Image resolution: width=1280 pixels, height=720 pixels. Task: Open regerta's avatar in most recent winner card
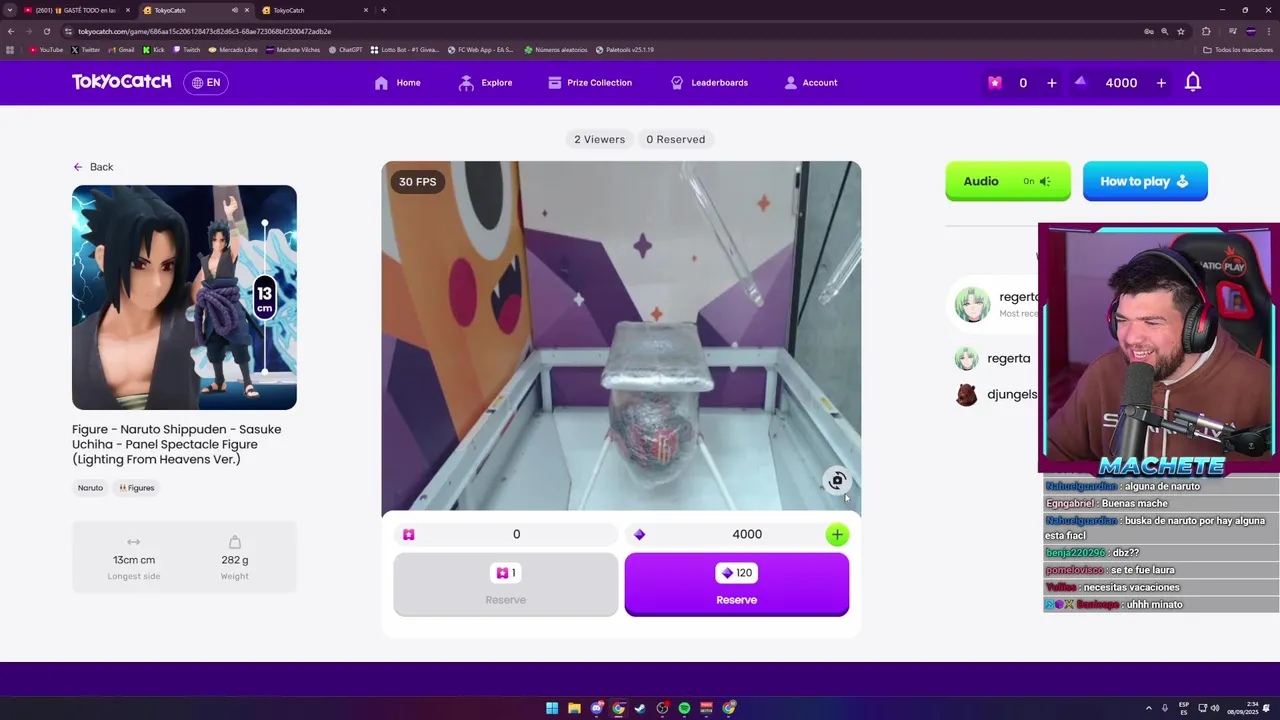972,305
